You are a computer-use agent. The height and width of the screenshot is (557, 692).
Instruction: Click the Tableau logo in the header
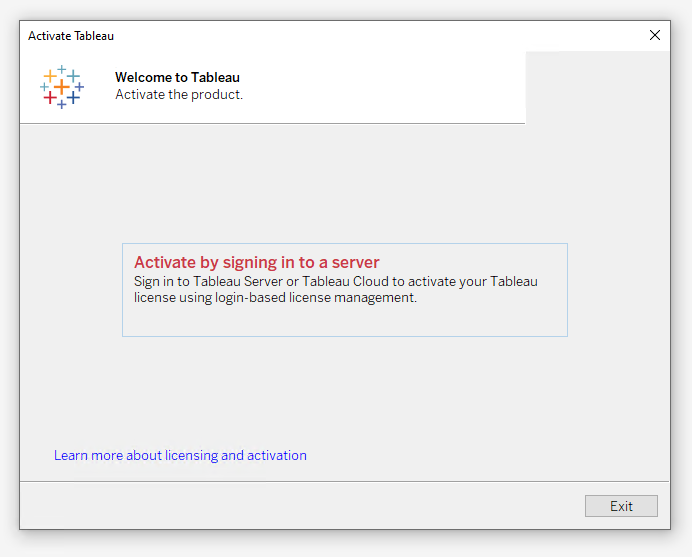[x=62, y=87]
